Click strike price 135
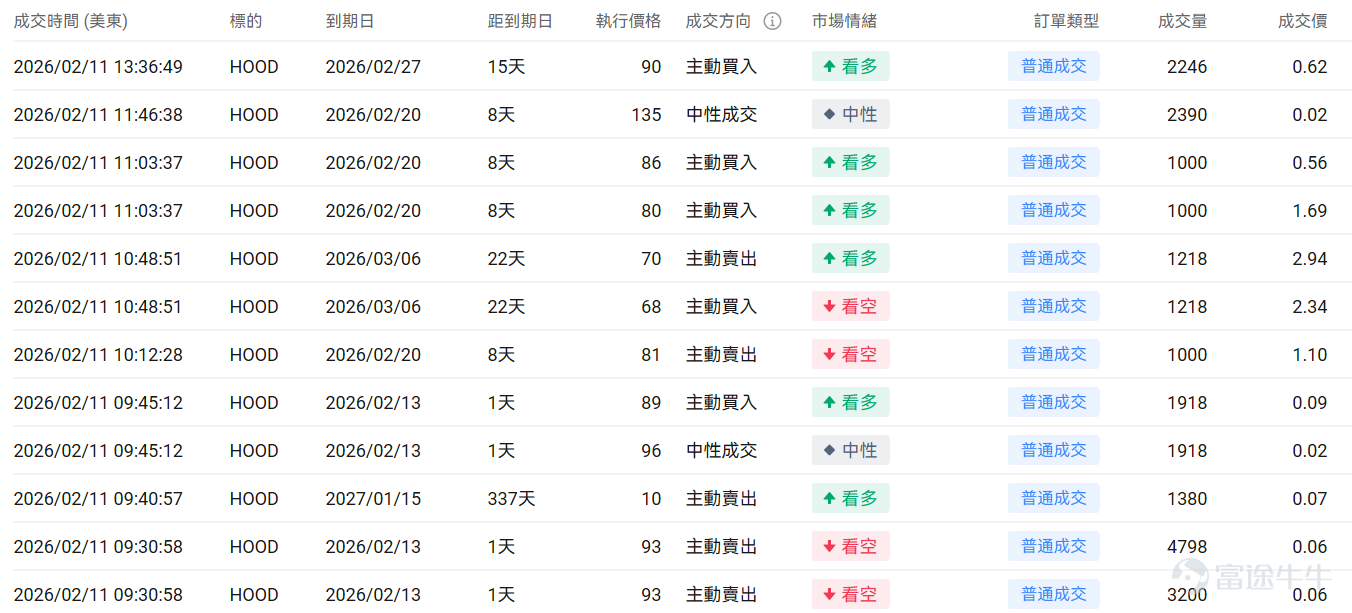 point(647,115)
